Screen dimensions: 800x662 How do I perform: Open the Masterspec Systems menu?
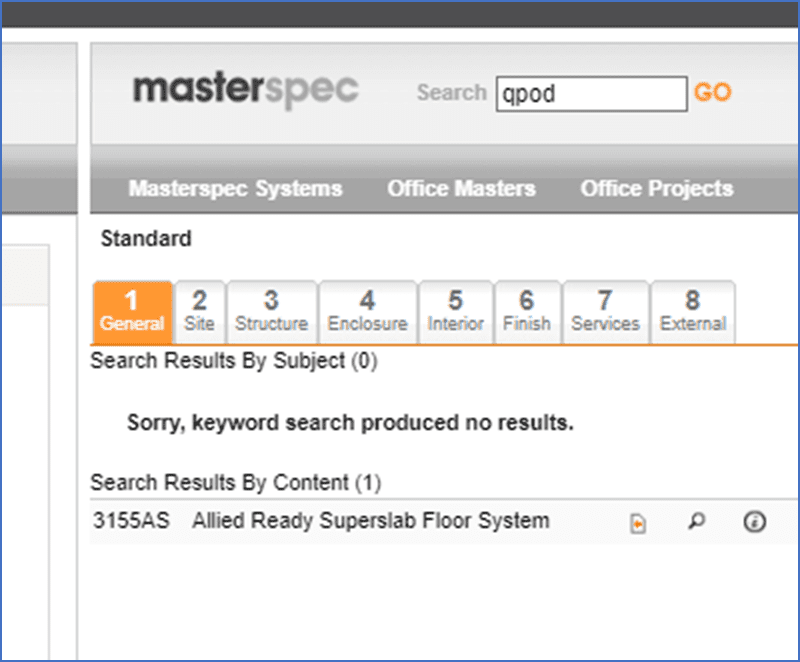235,189
